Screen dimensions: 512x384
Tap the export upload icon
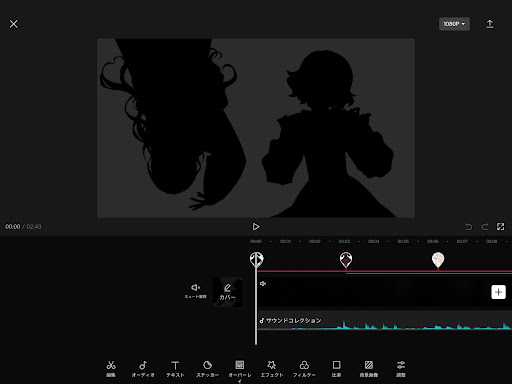coord(490,24)
